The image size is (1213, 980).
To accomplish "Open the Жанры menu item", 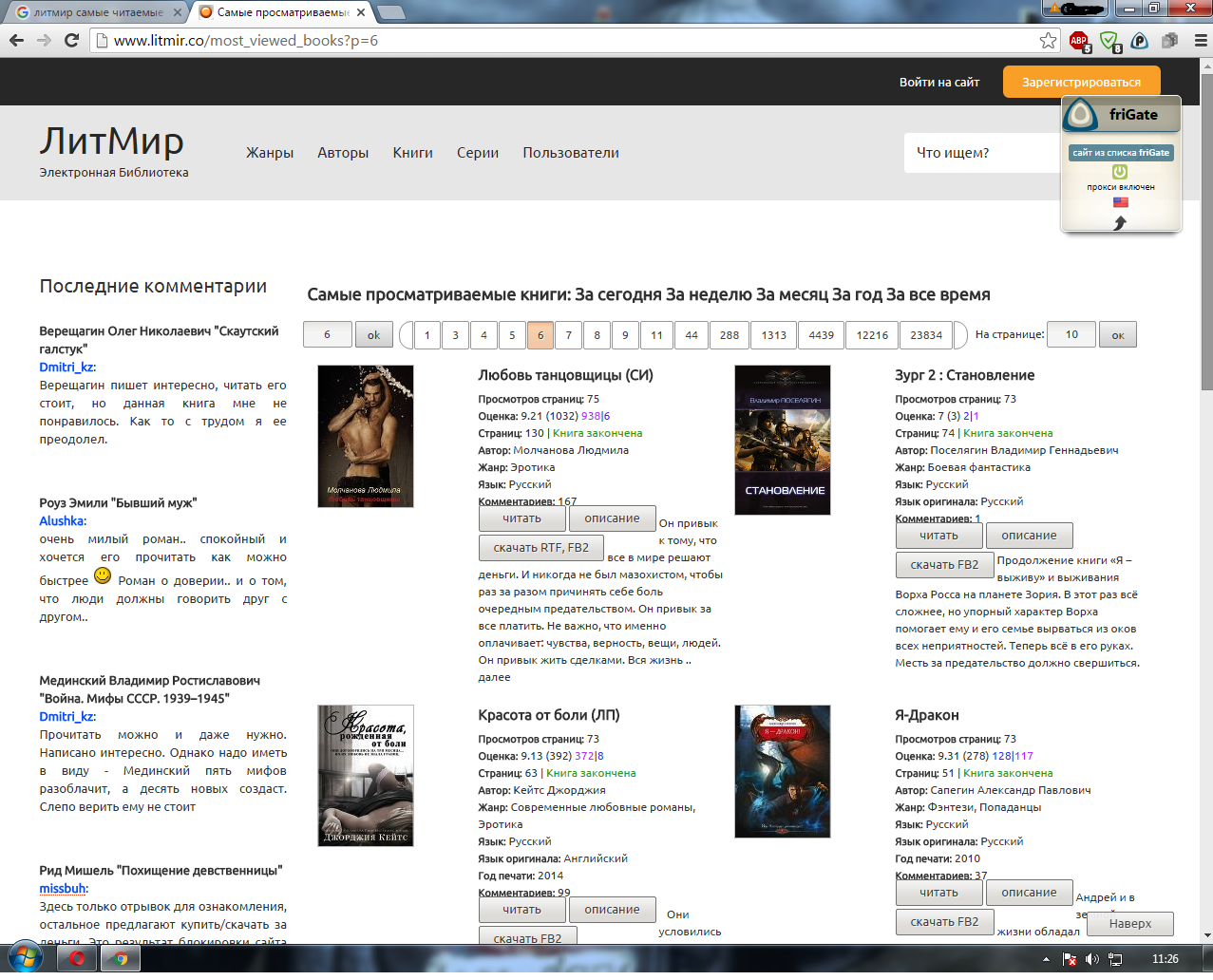I will (x=270, y=153).
